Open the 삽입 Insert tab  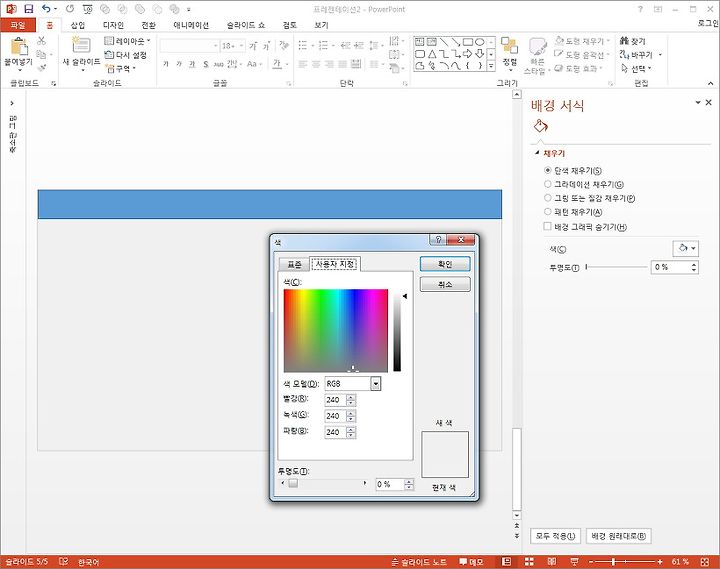(78, 25)
